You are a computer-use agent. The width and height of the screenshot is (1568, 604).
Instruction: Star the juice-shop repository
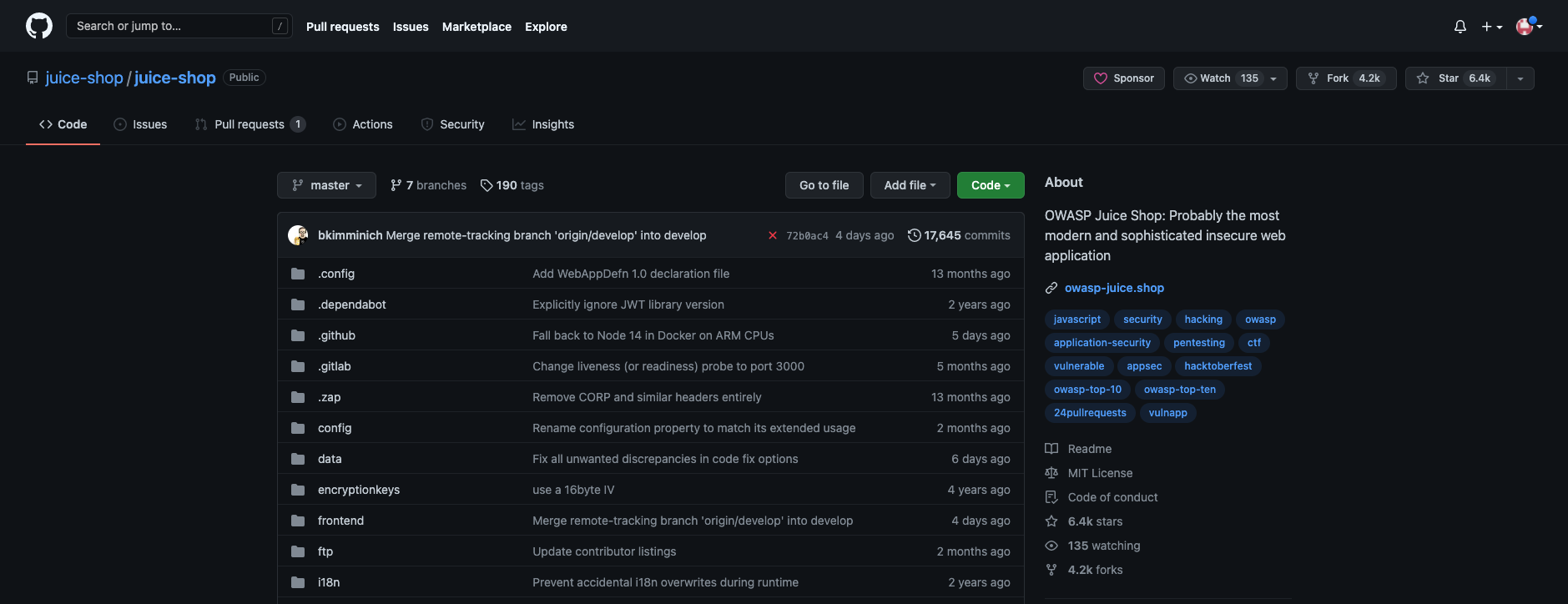coord(1455,78)
